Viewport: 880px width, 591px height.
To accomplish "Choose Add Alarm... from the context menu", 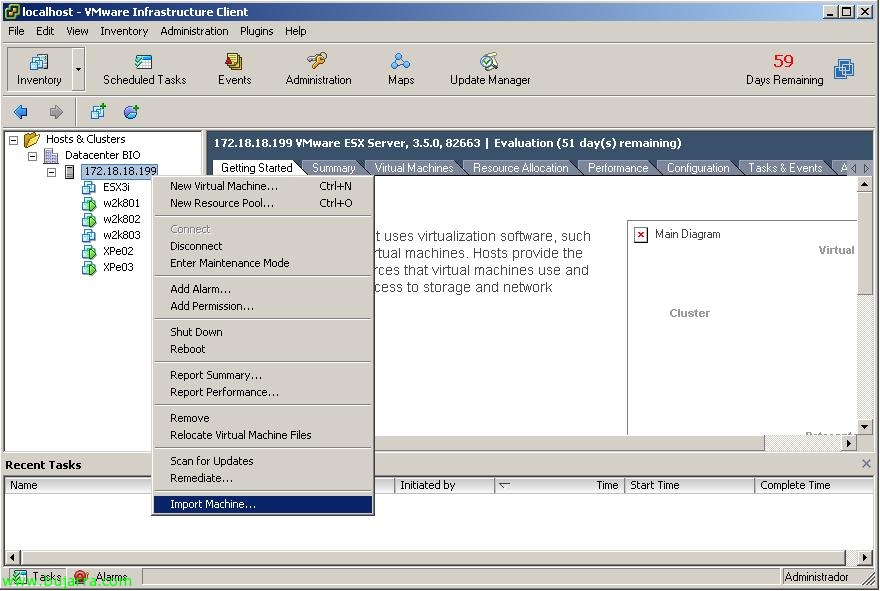I will click(263, 289).
